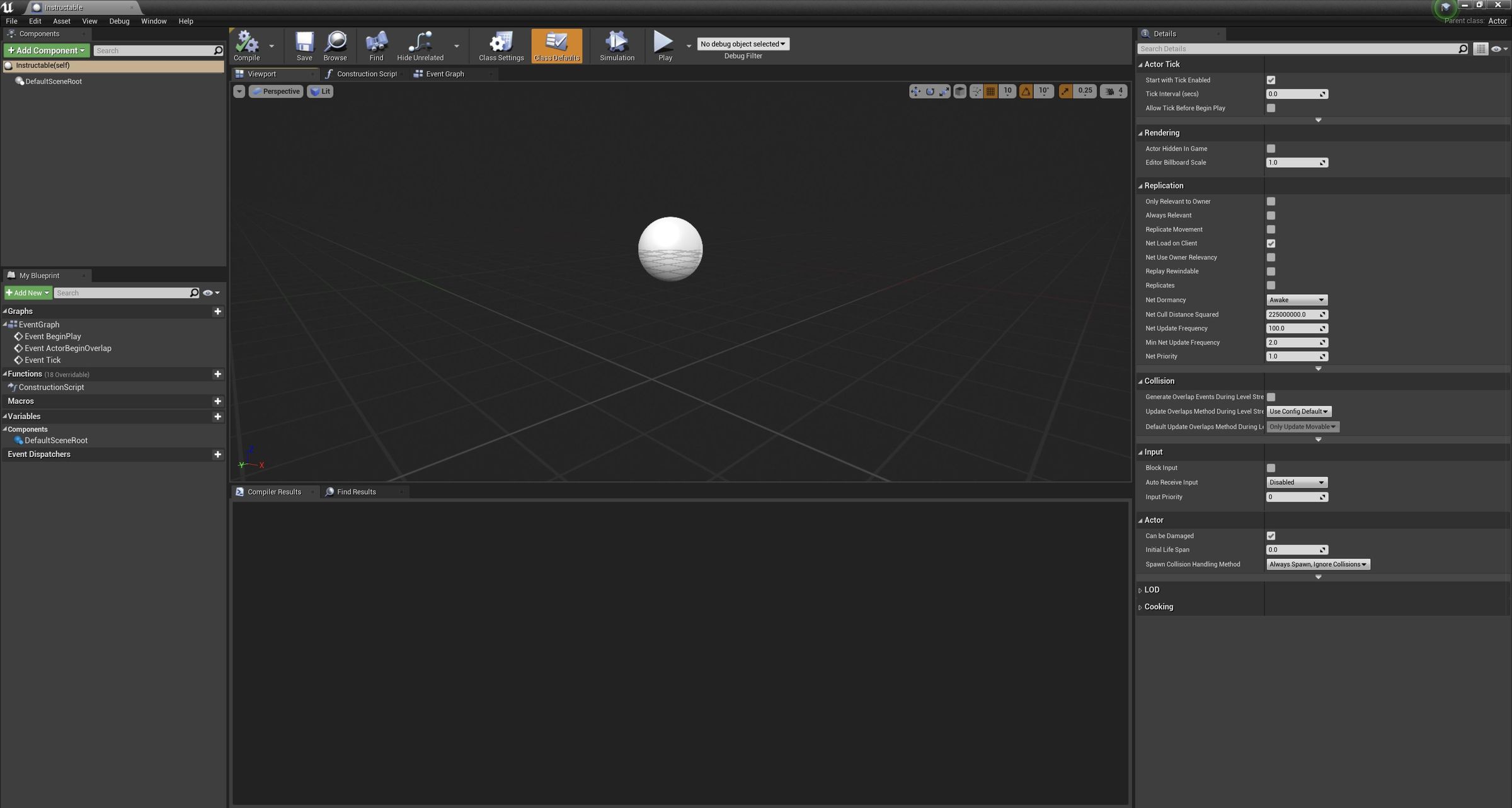Open Class Settings
1512x808 pixels.
click(501, 46)
